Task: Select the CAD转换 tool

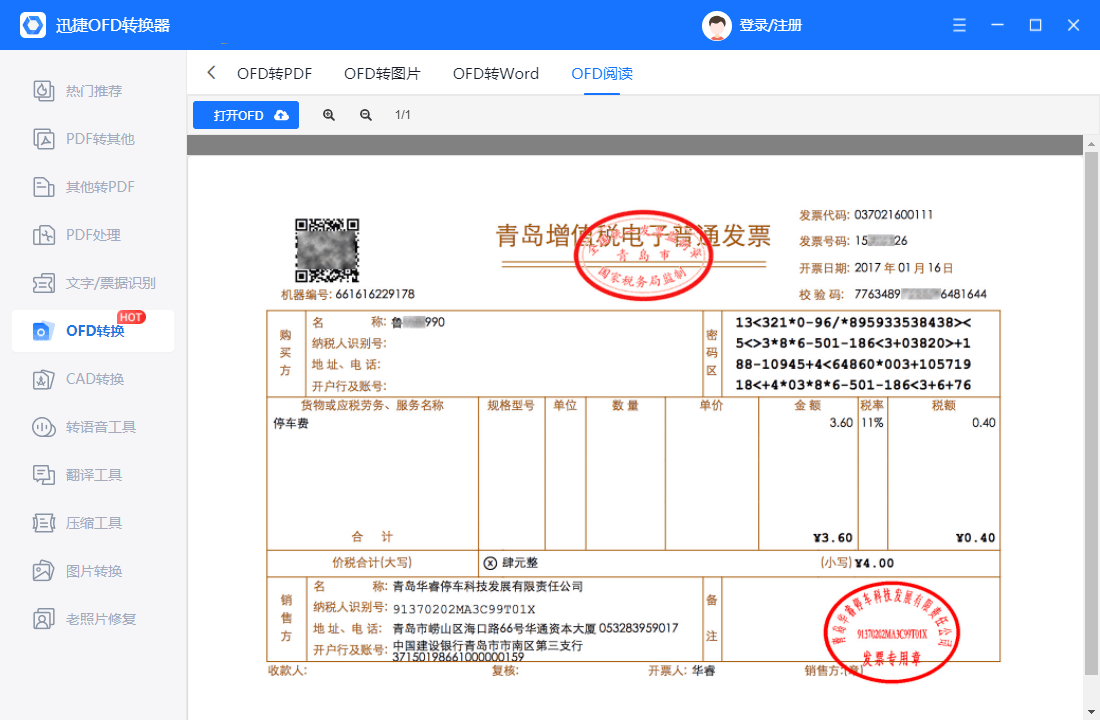Action: point(92,378)
